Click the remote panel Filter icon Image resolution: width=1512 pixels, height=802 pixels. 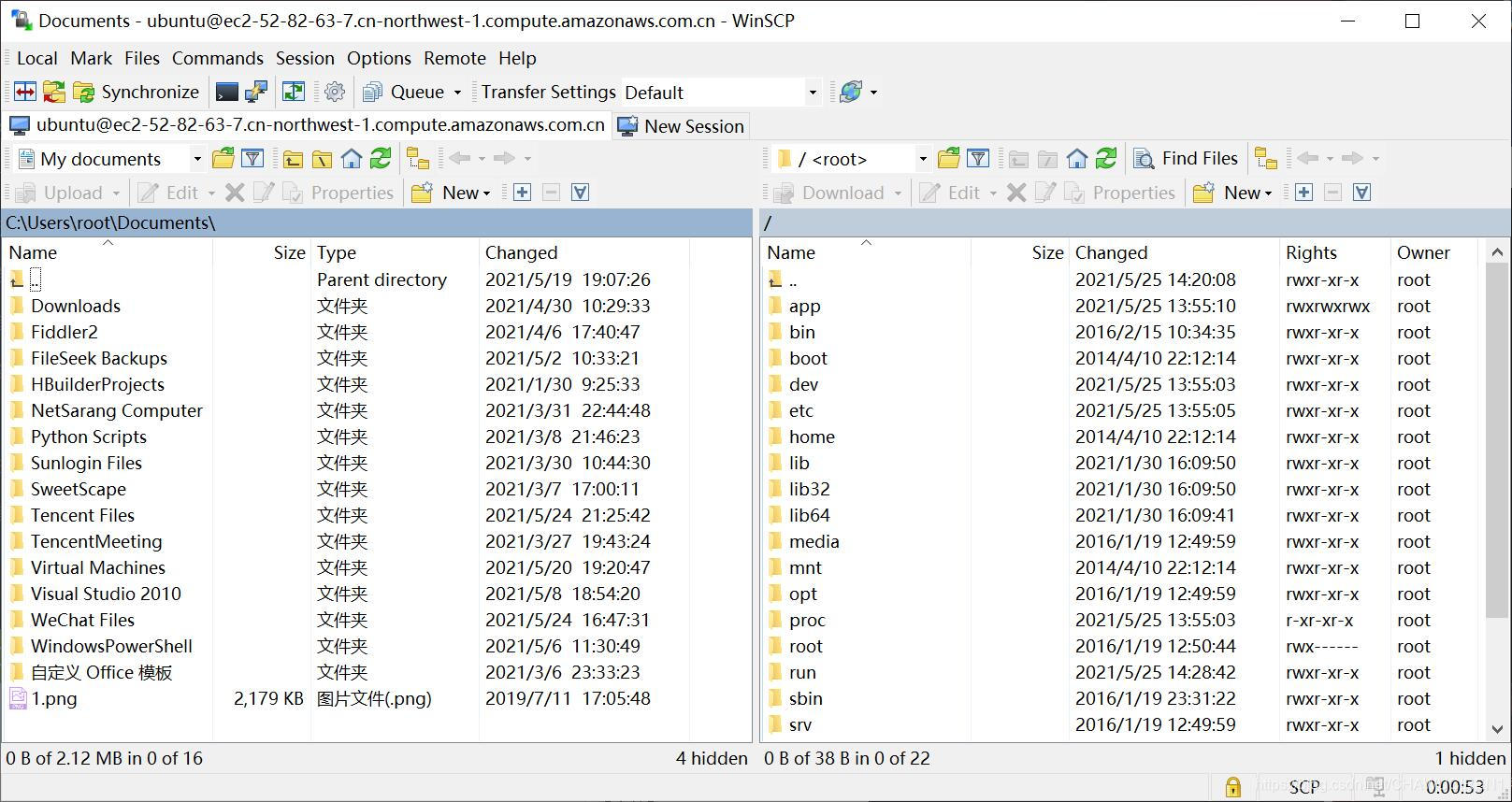click(978, 159)
